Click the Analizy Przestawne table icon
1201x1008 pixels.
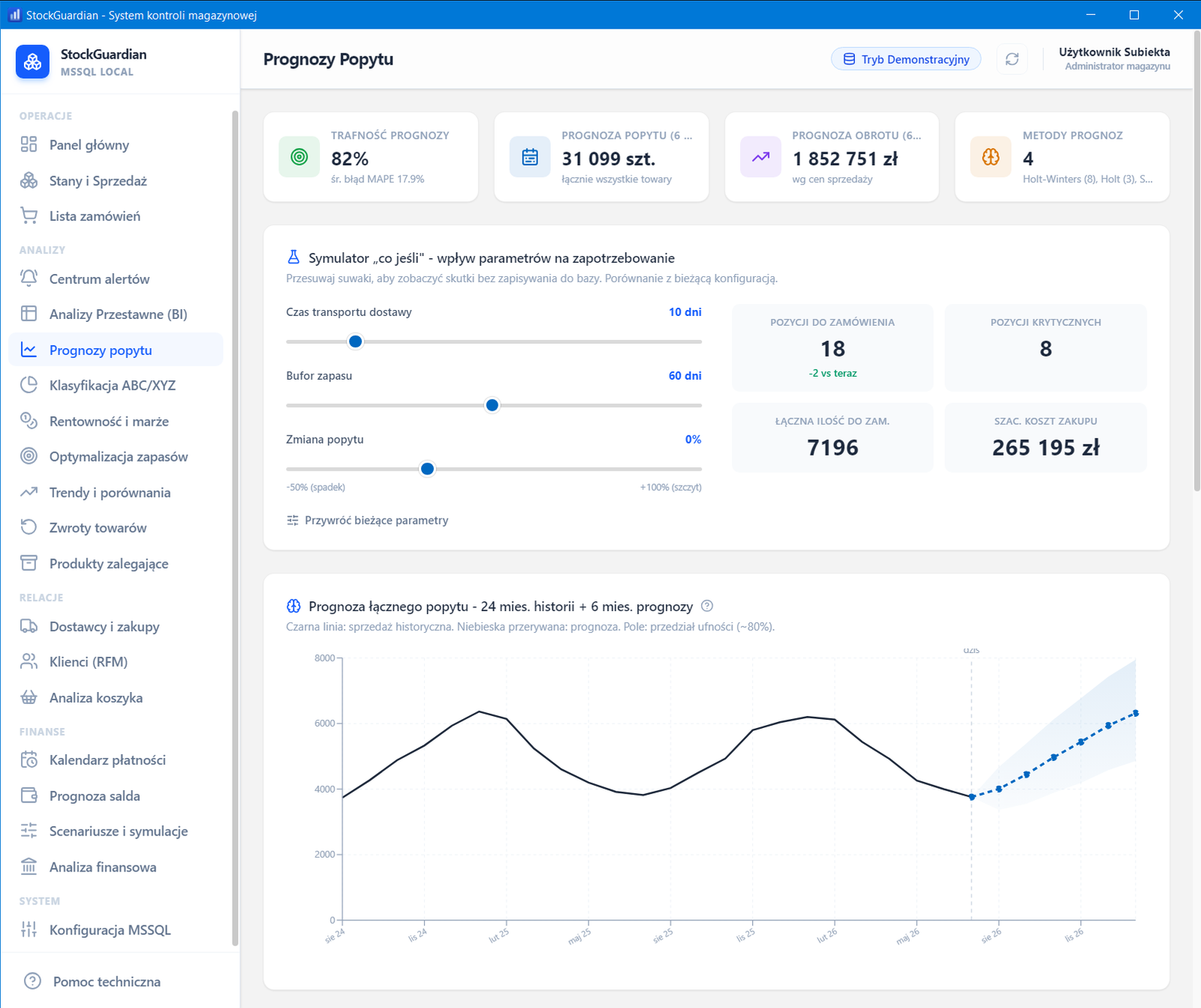(29, 314)
